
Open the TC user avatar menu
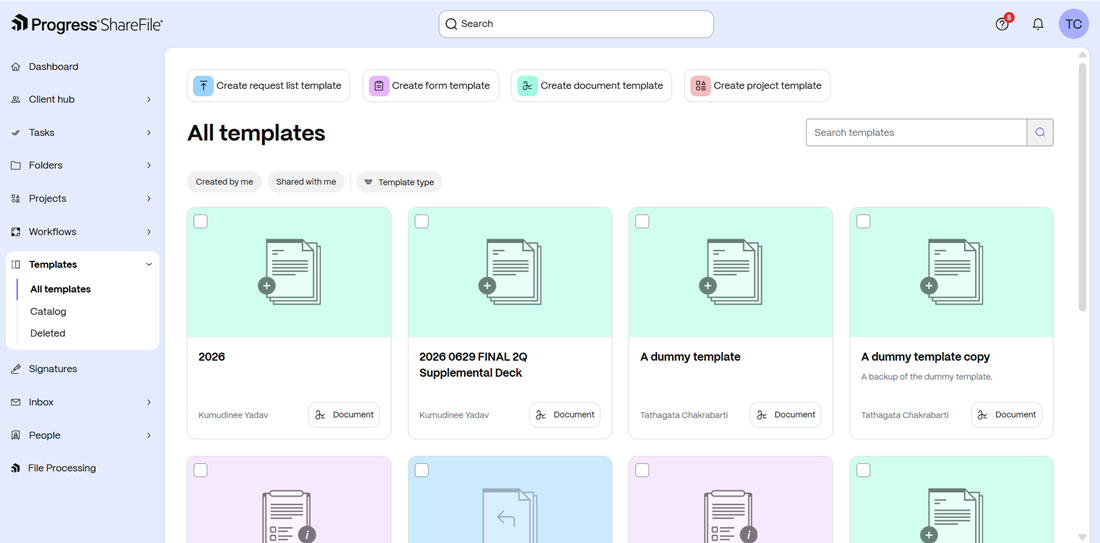1073,24
